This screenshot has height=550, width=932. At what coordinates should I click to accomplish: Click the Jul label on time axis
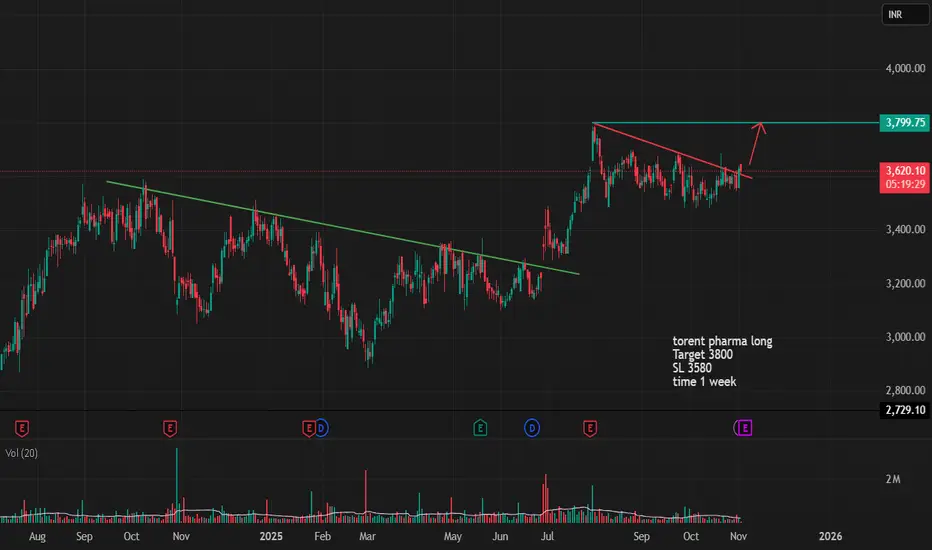[x=547, y=536]
